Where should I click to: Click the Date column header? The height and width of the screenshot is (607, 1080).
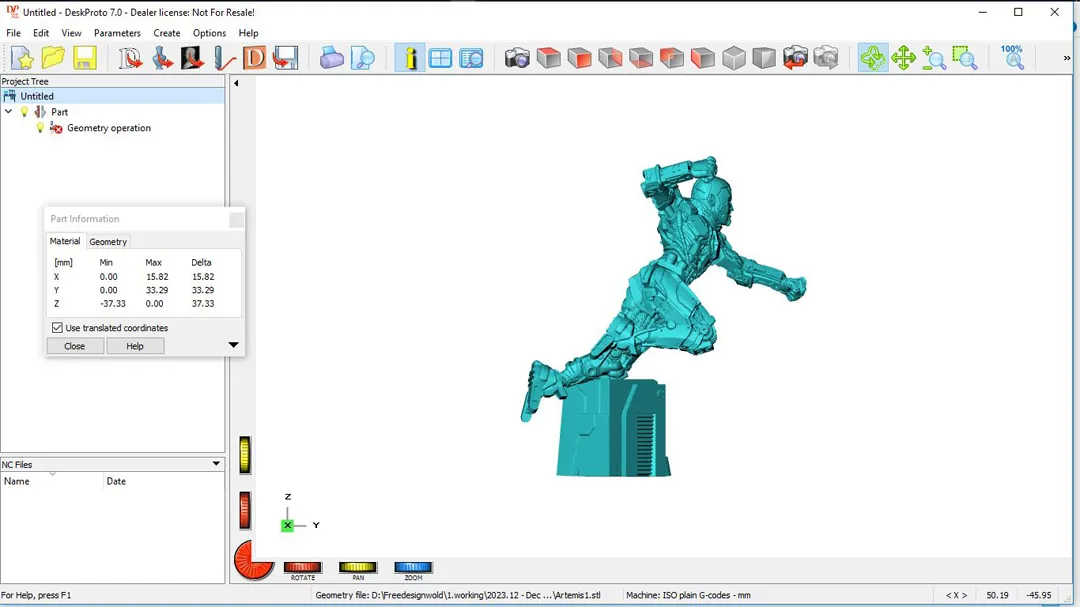point(164,482)
